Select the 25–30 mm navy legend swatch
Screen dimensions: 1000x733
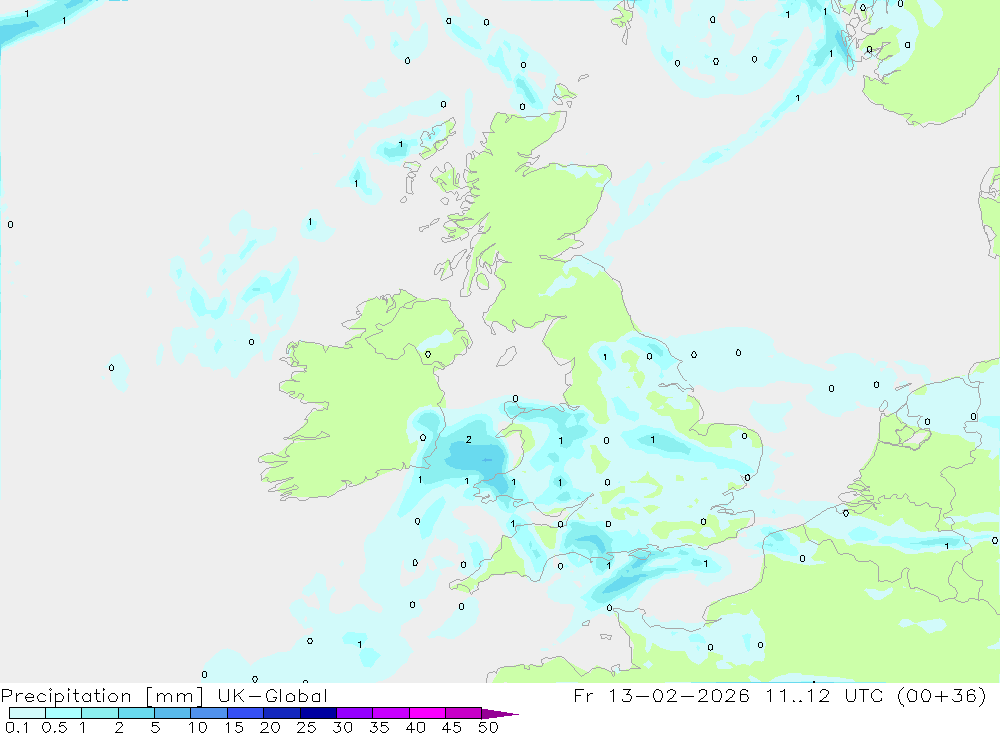pos(318,713)
